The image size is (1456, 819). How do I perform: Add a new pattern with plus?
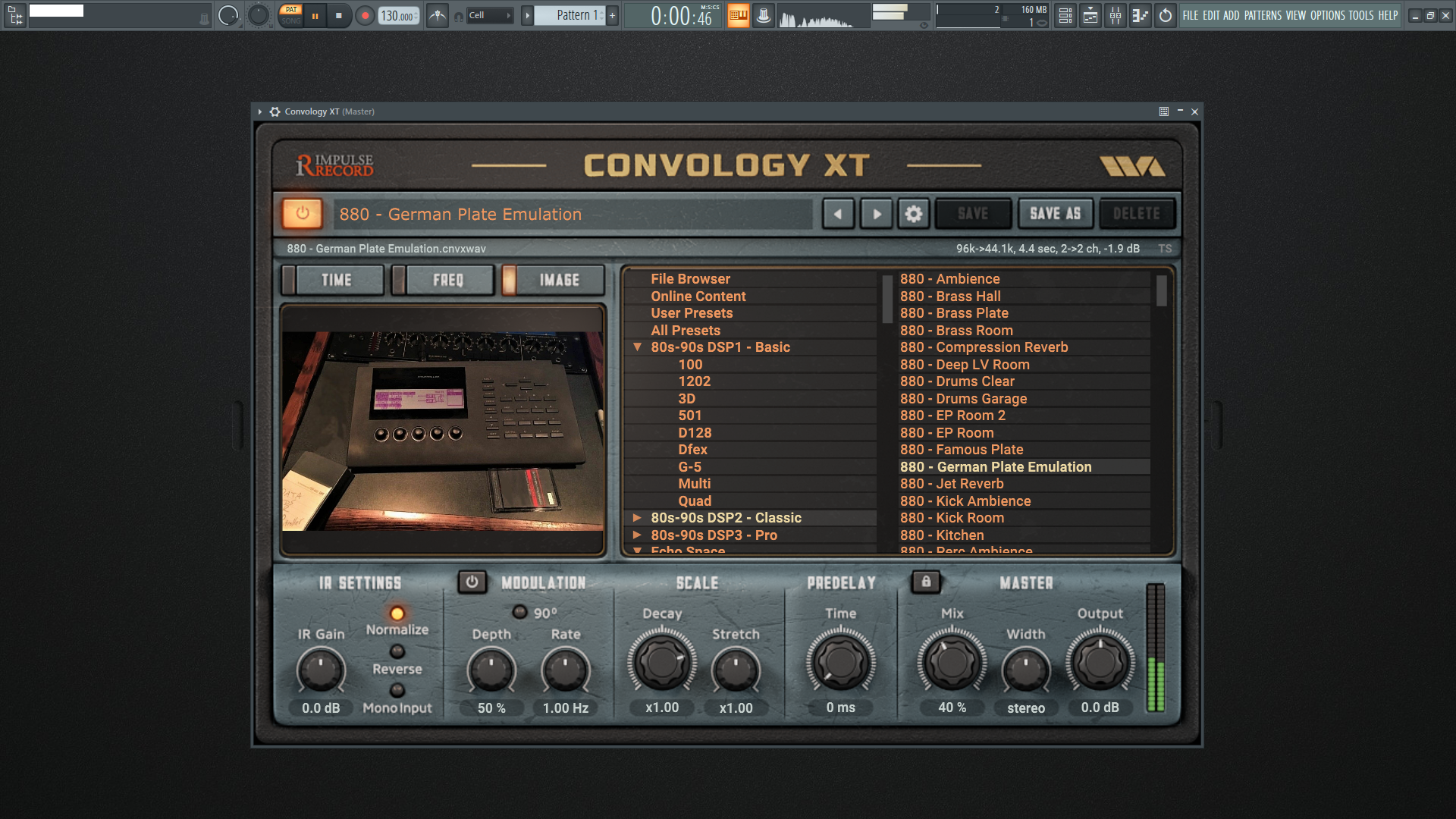[613, 15]
